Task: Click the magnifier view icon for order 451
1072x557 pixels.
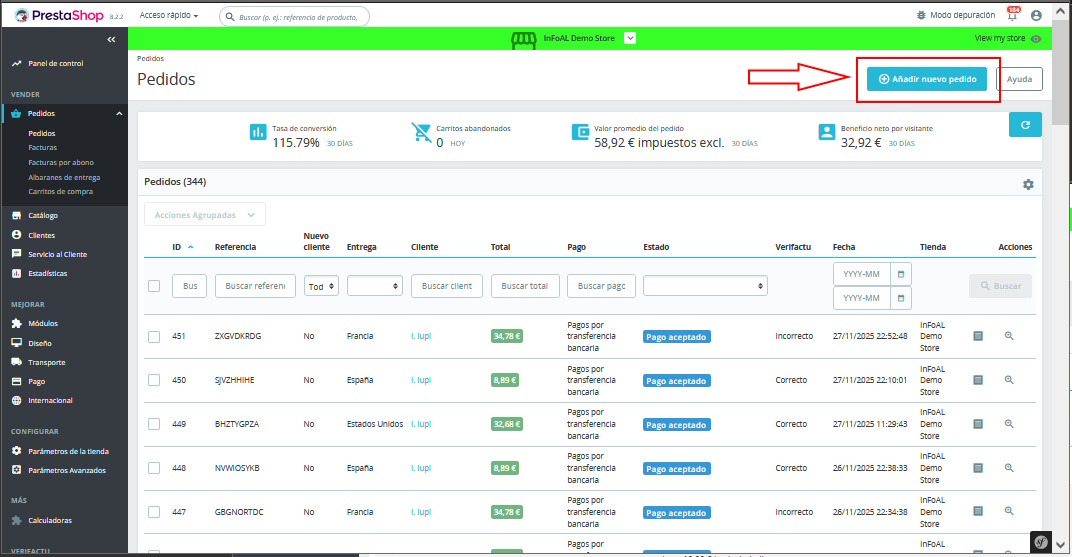Action: 1009,336
